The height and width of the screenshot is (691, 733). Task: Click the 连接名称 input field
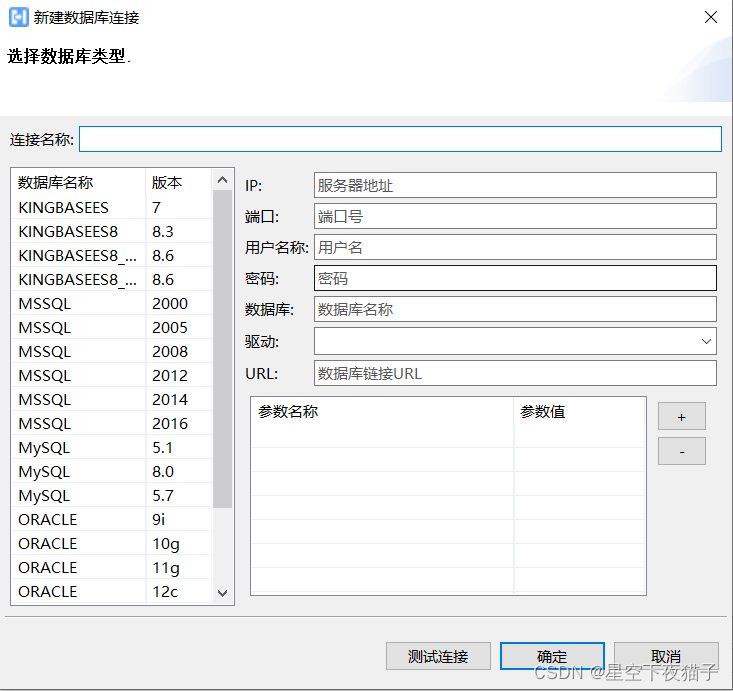(400, 139)
